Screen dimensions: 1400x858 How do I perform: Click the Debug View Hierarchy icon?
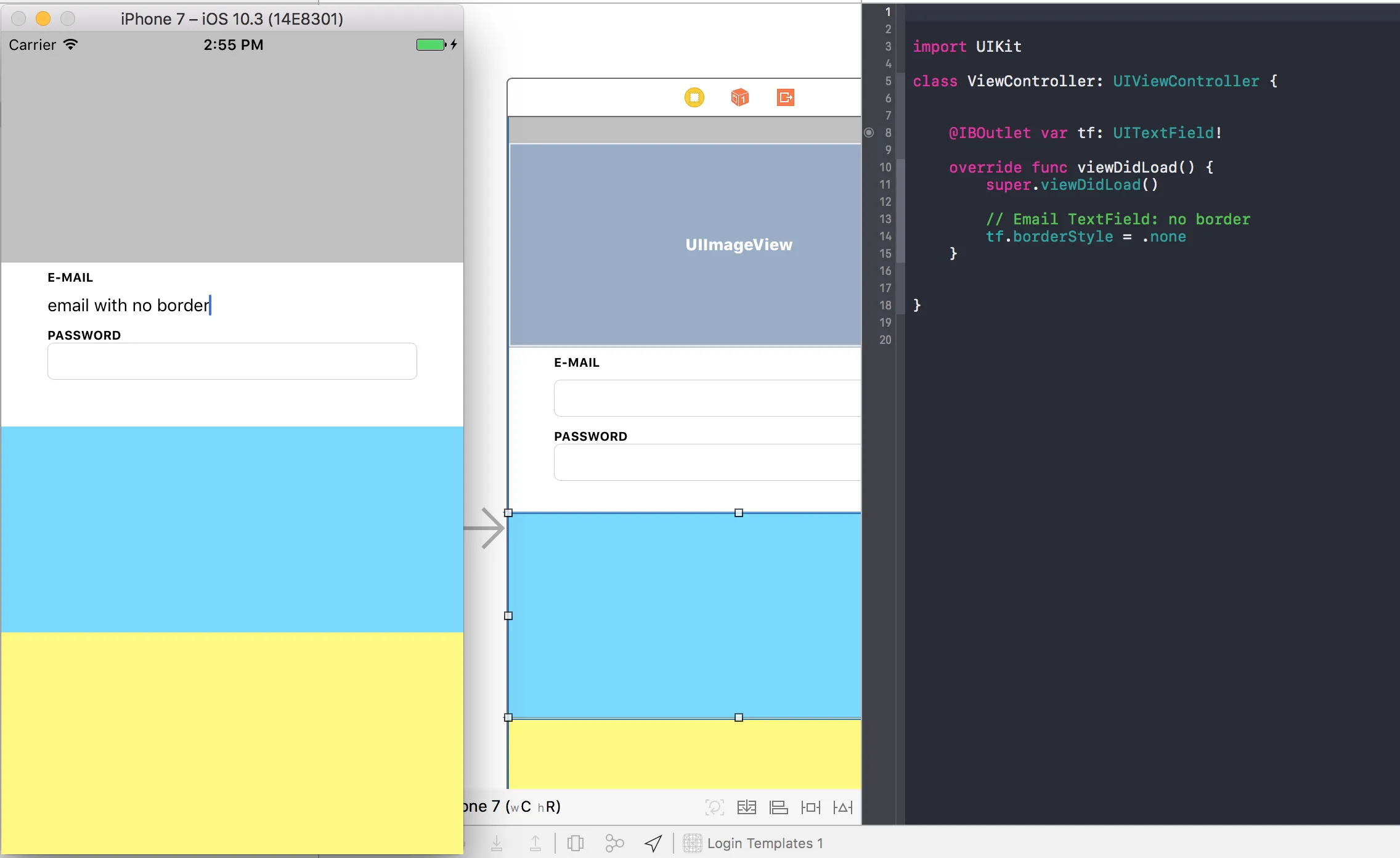pyautogui.click(x=576, y=843)
